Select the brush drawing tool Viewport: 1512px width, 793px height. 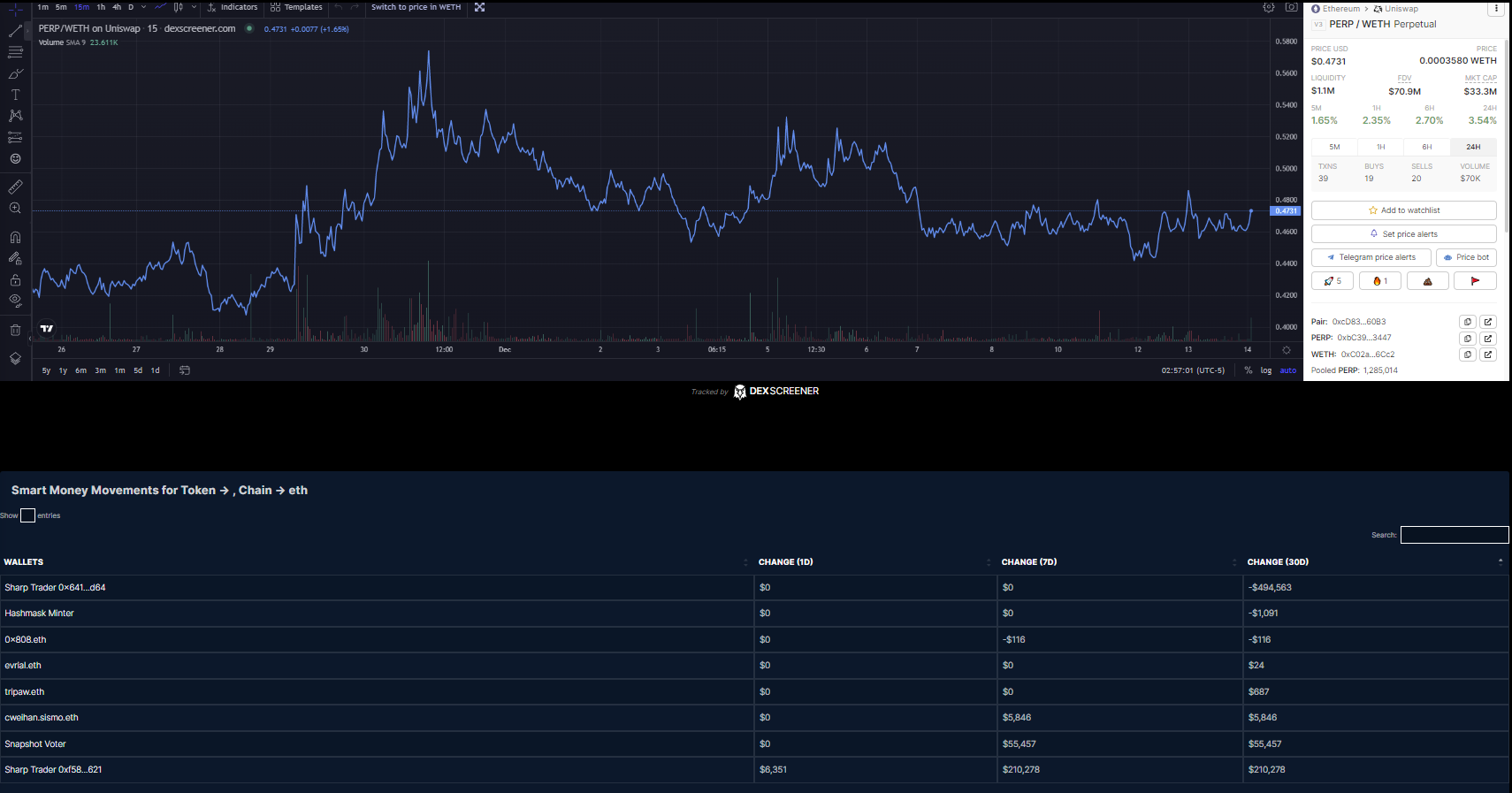click(x=15, y=73)
